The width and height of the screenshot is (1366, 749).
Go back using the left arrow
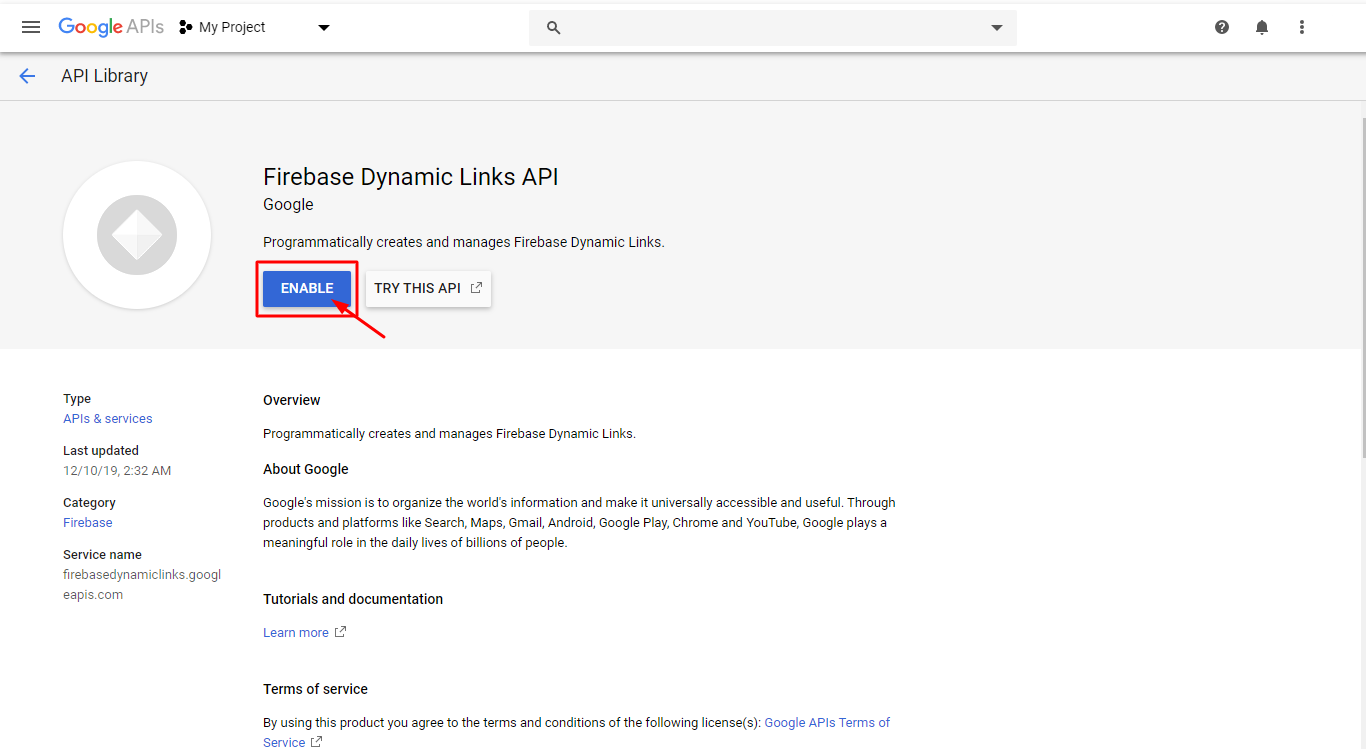(27, 76)
